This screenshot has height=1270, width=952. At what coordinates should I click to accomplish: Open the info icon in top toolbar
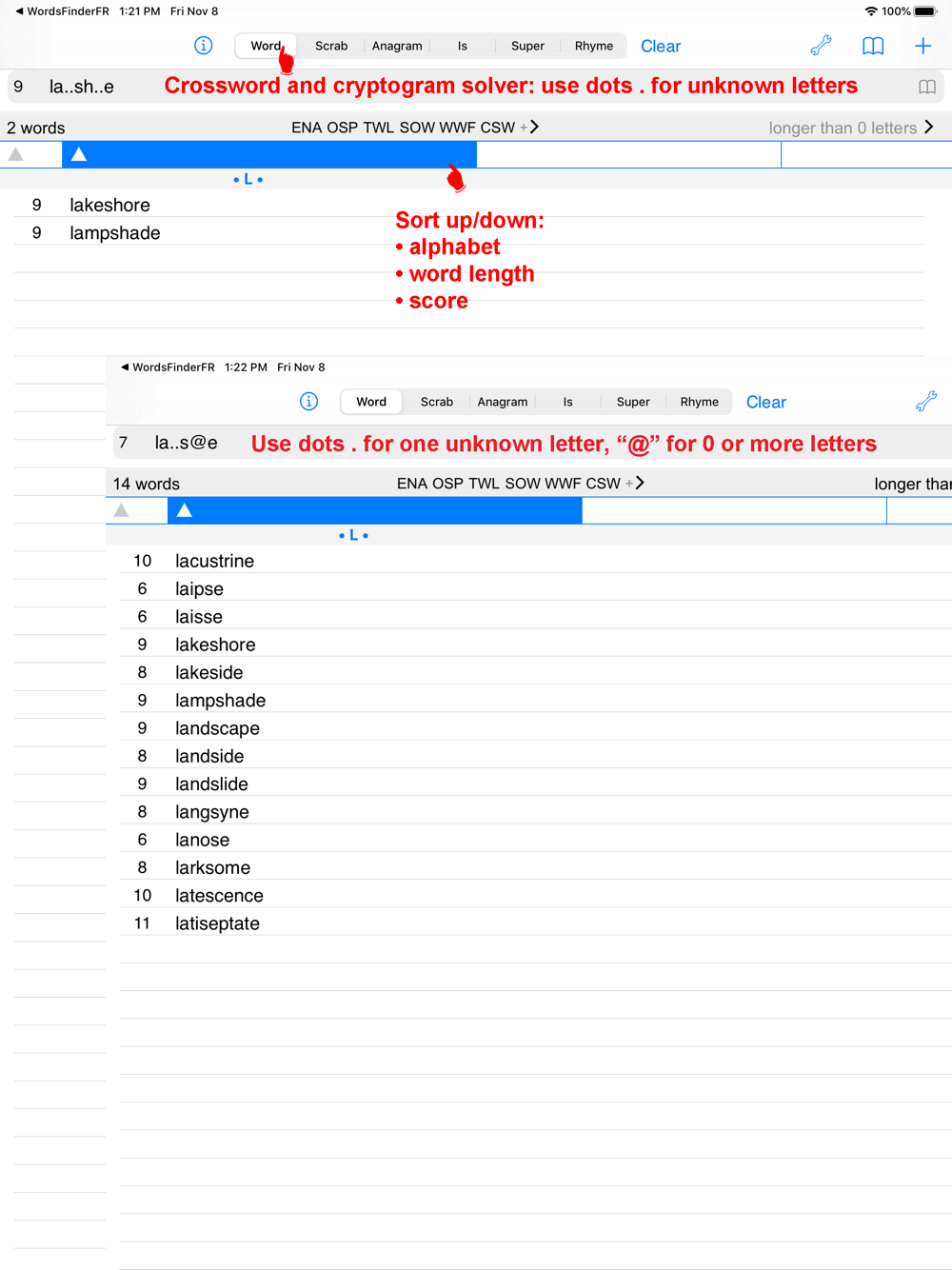point(203,46)
